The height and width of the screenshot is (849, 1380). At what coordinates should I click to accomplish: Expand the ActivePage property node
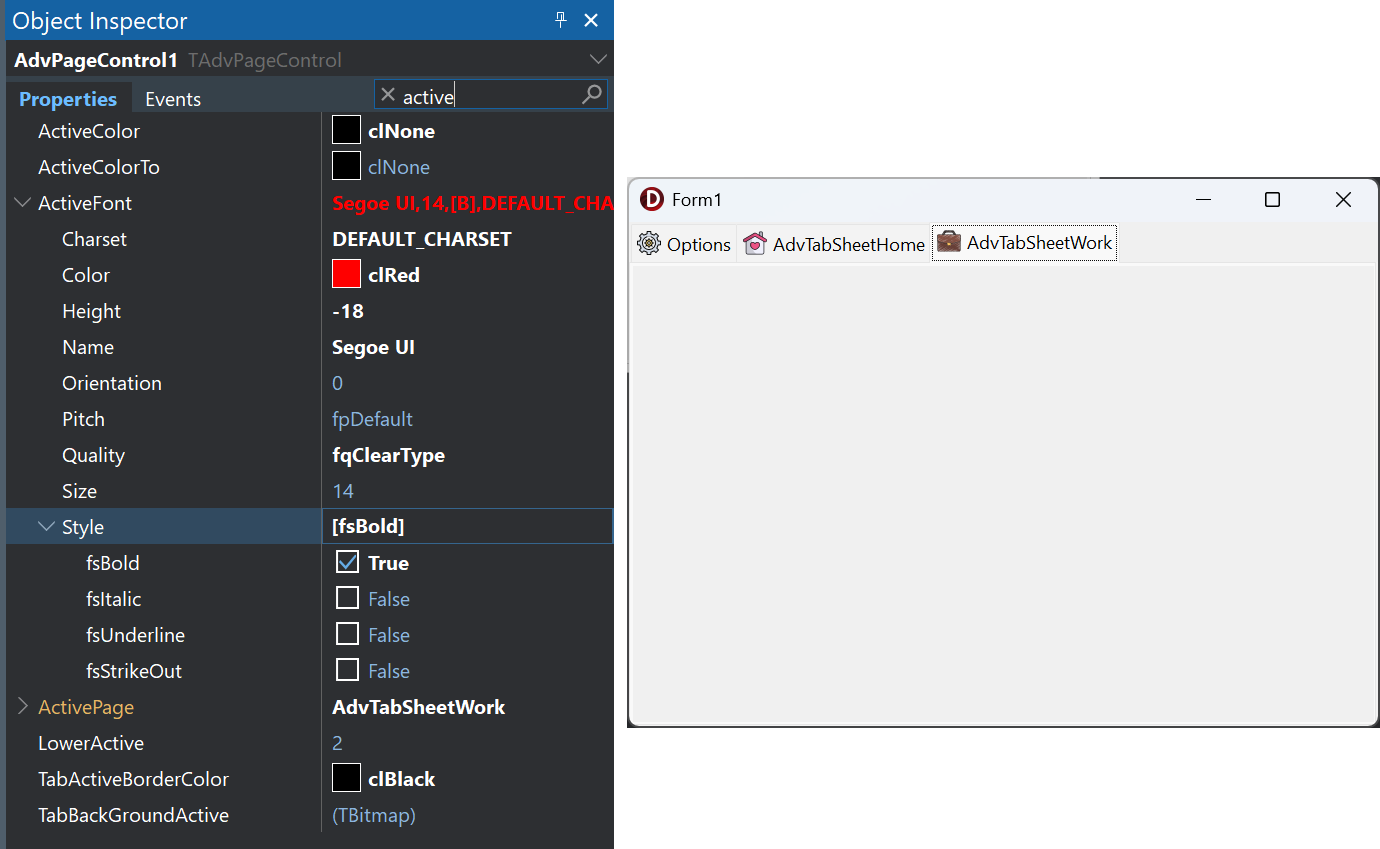[22, 707]
